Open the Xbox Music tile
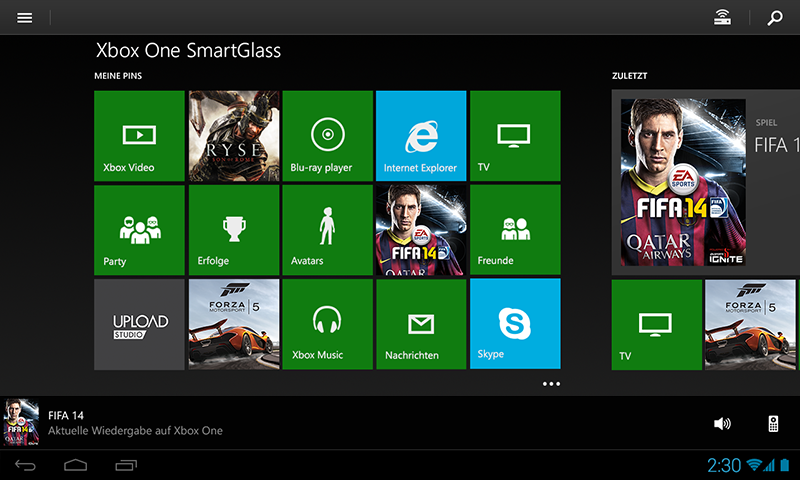800x480 pixels. [x=328, y=324]
